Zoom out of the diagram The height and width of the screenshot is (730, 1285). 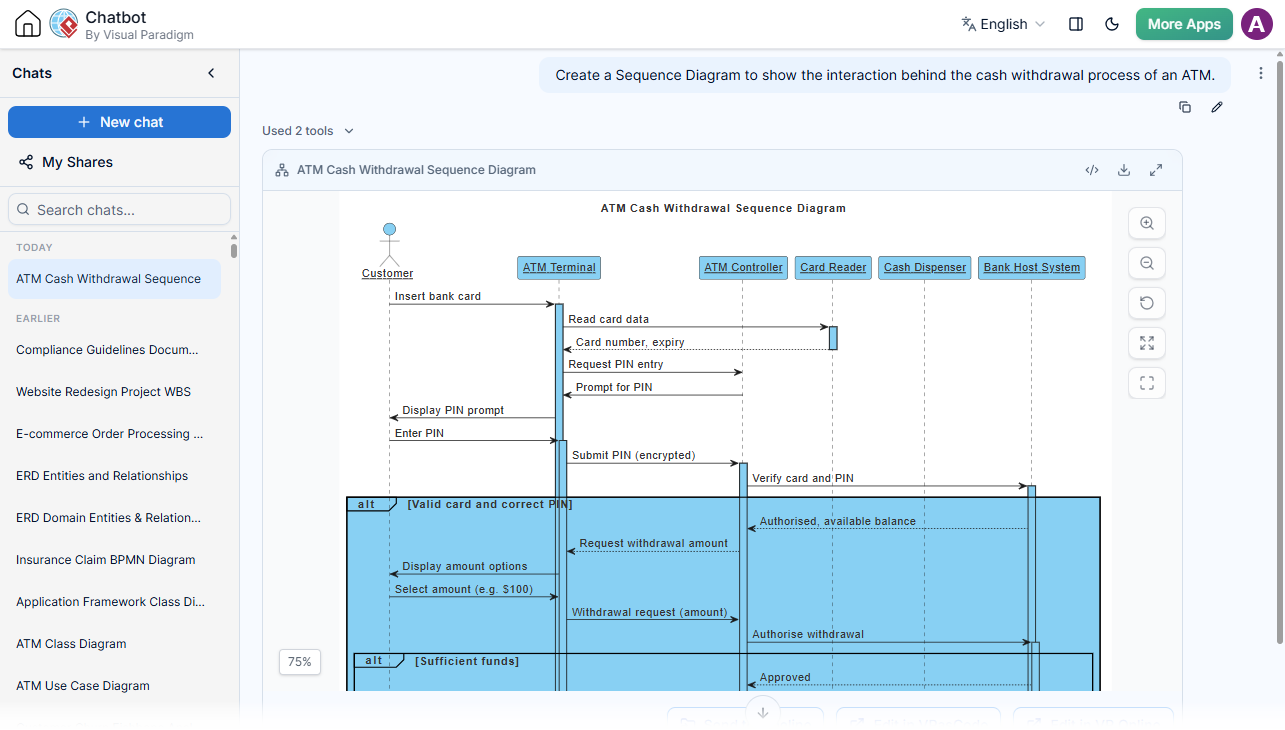(x=1147, y=263)
